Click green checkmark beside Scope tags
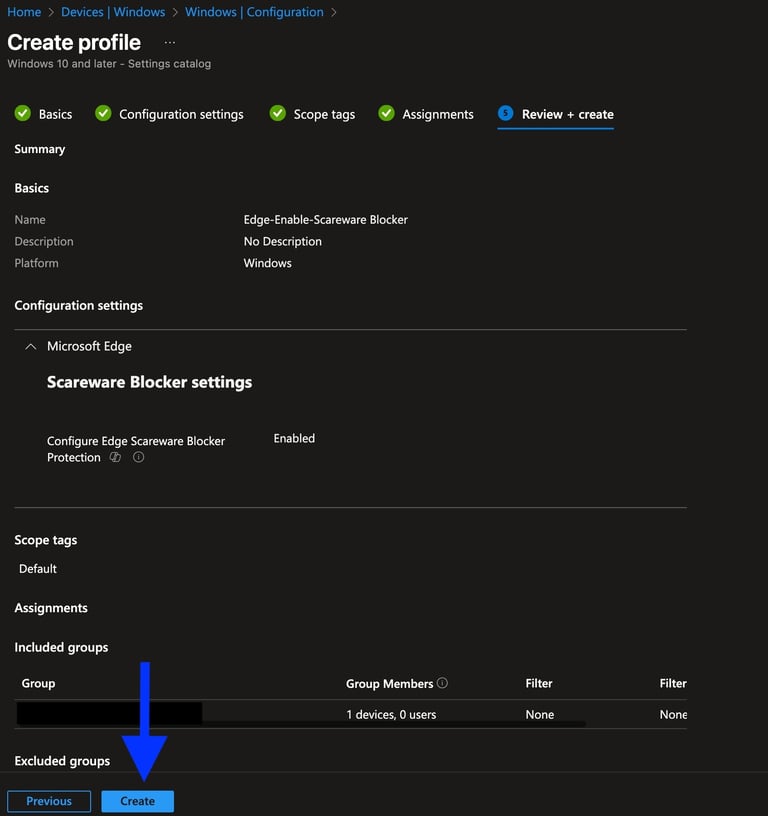Viewport: 768px width, 816px height. pos(278,113)
